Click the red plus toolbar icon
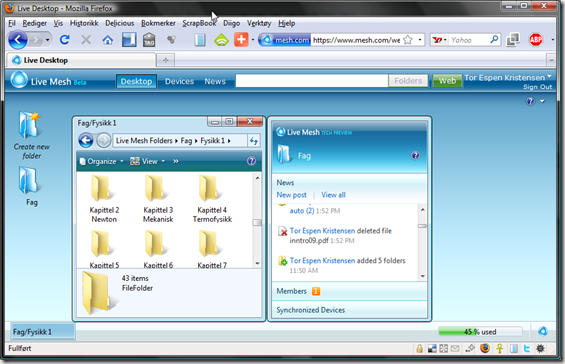 pos(241,40)
